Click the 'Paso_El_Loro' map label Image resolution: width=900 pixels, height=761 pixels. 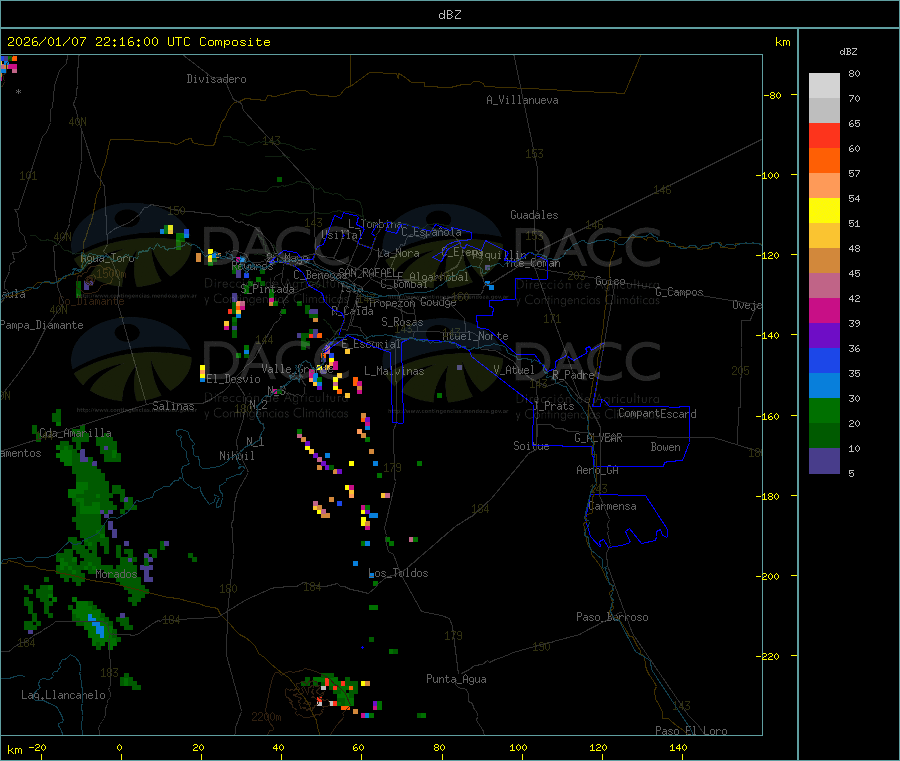point(692,731)
